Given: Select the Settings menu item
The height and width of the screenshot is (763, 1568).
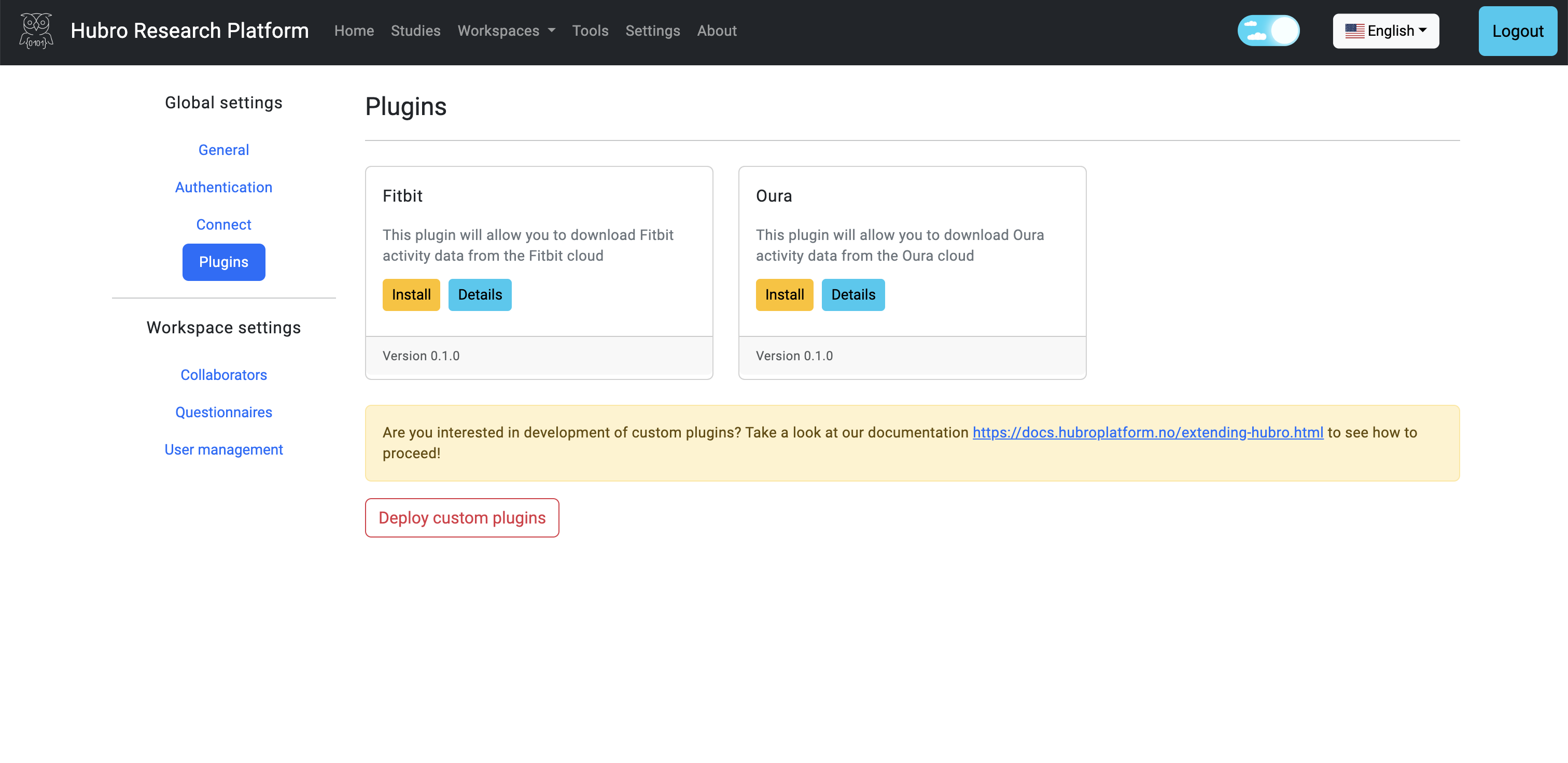Looking at the screenshot, I should tap(653, 30).
